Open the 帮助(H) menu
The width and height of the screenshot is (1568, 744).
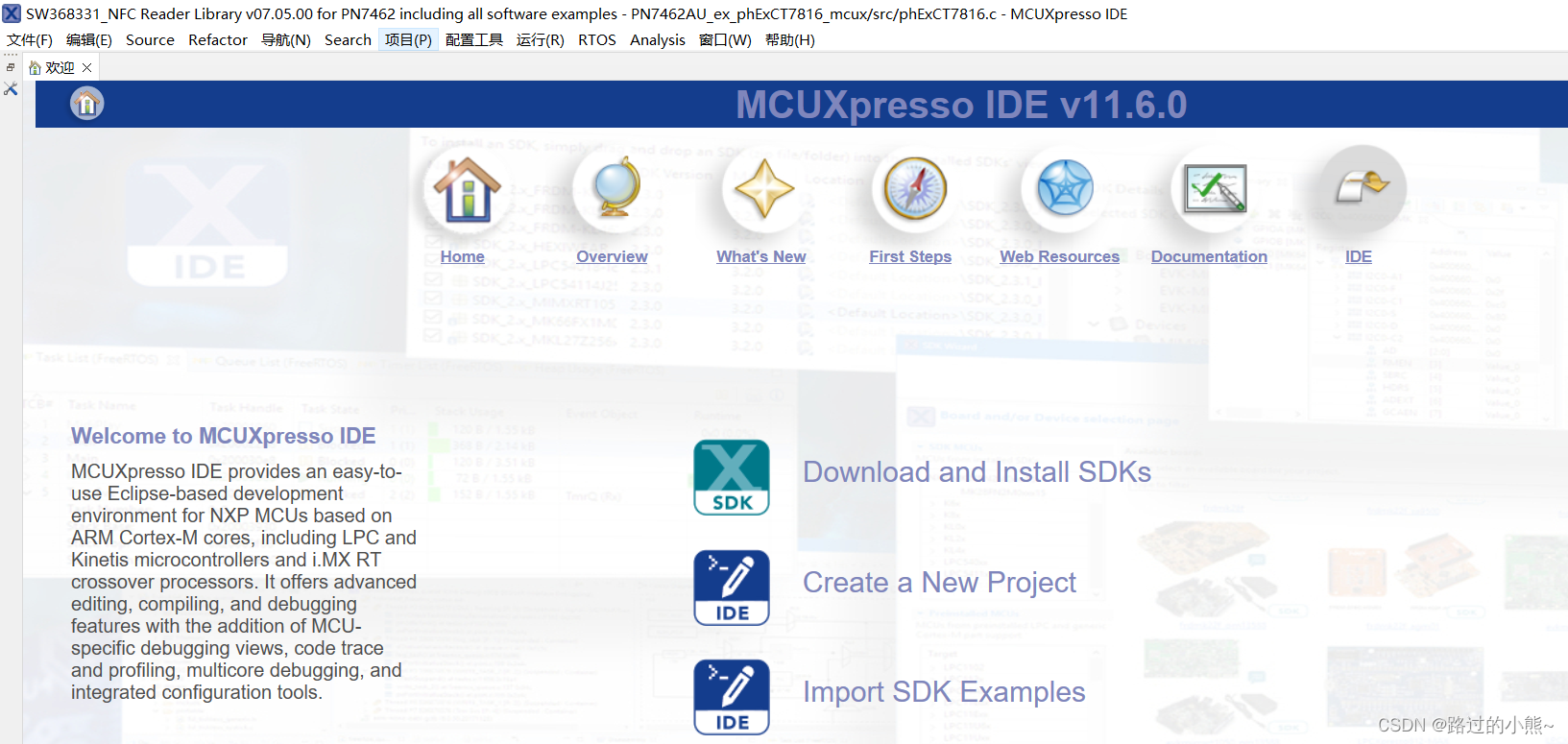790,39
